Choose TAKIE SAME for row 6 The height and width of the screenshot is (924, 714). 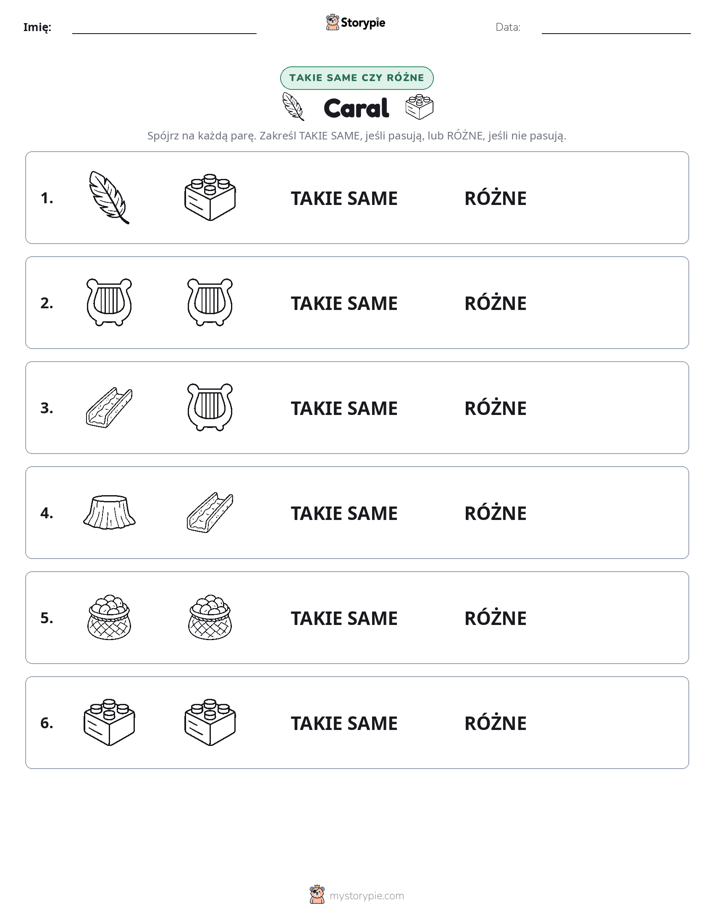(344, 723)
